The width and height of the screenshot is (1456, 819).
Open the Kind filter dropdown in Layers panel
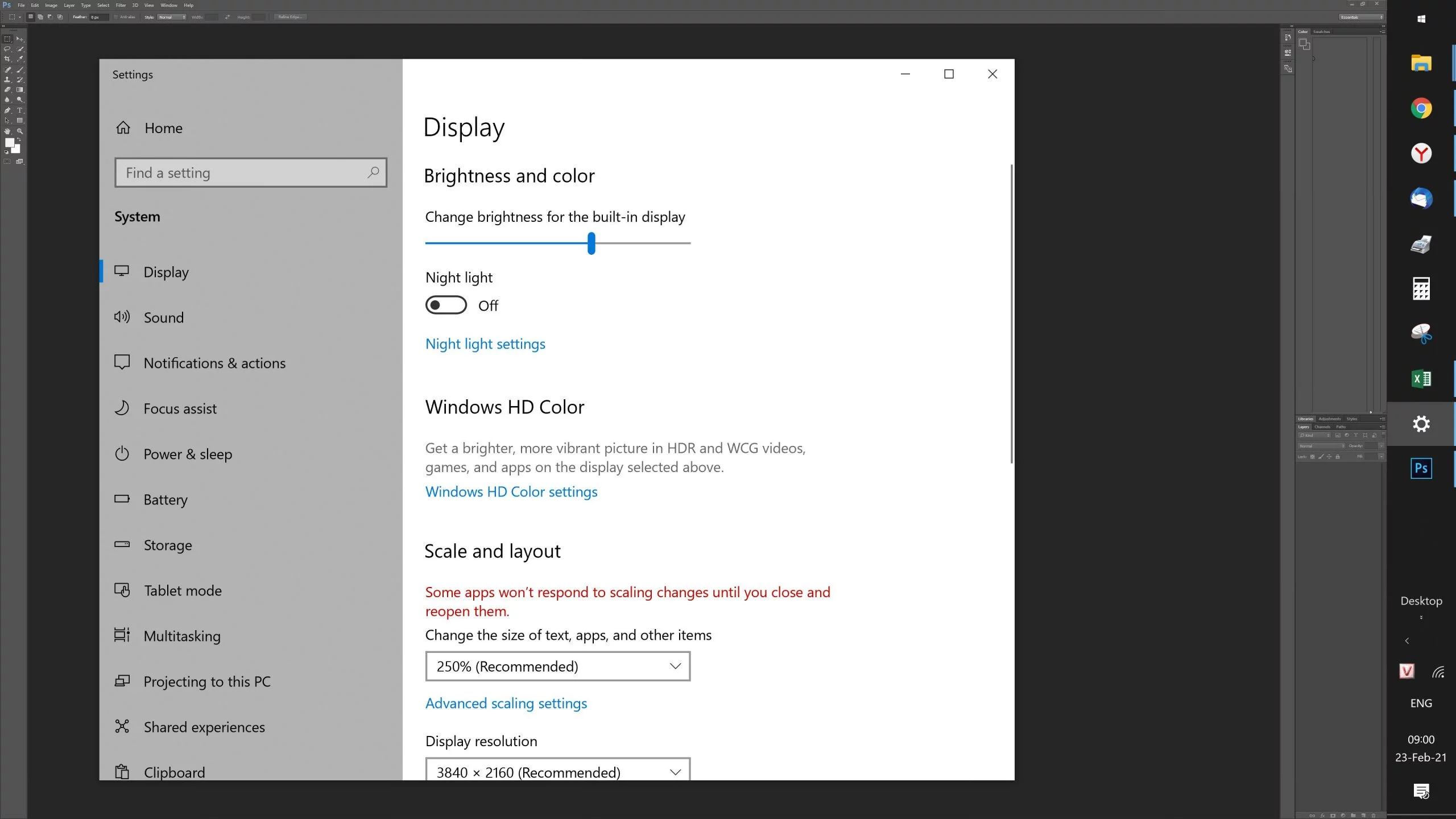click(1314, 435)
